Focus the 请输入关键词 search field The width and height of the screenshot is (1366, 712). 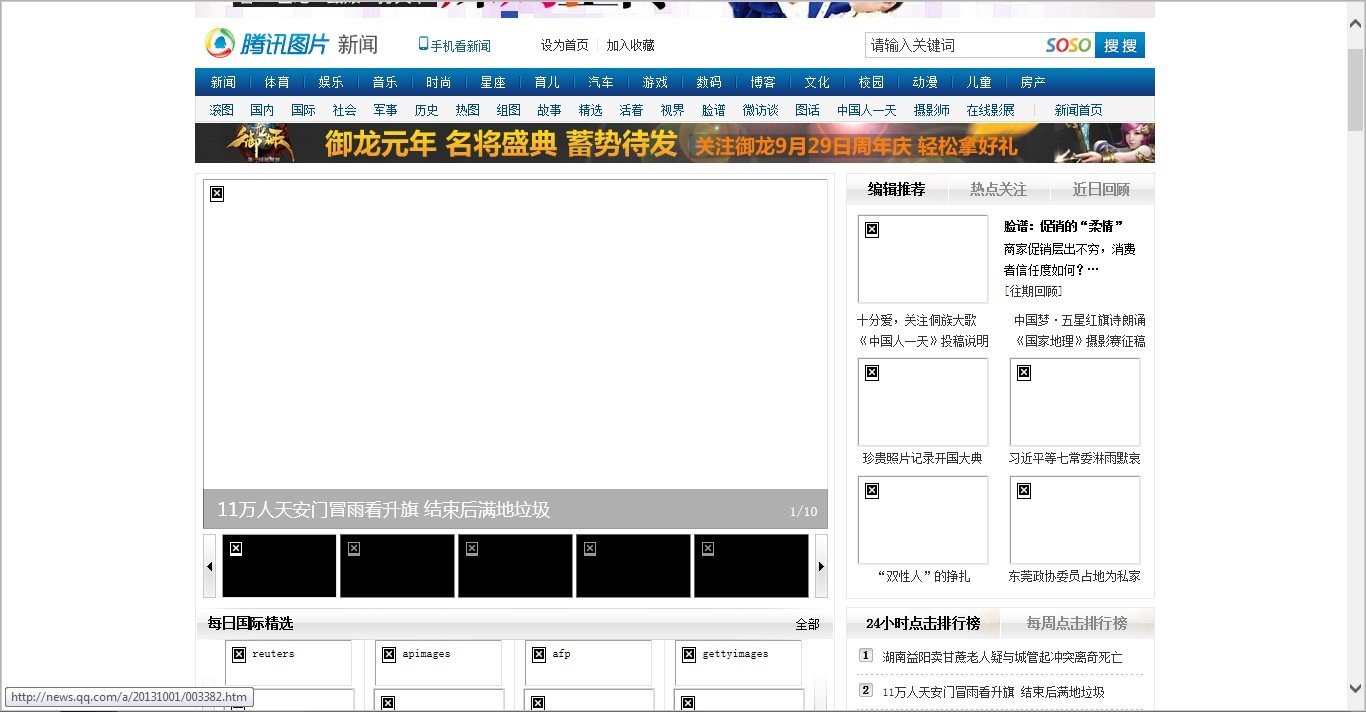(950, 45)
